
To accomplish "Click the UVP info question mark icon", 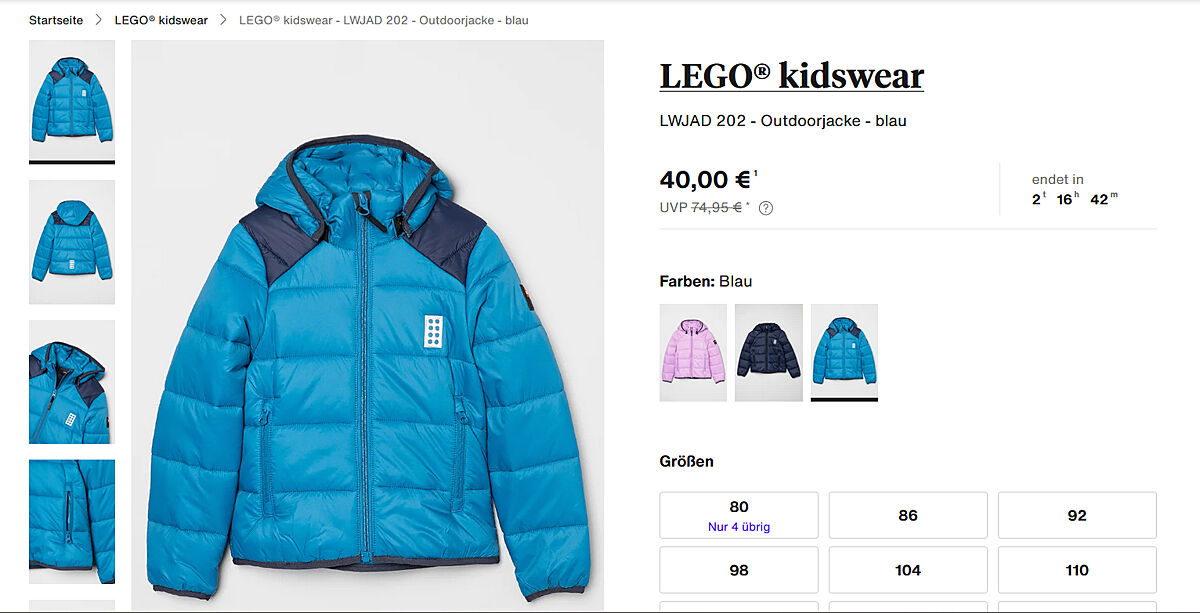I will [x=766, y=208].
